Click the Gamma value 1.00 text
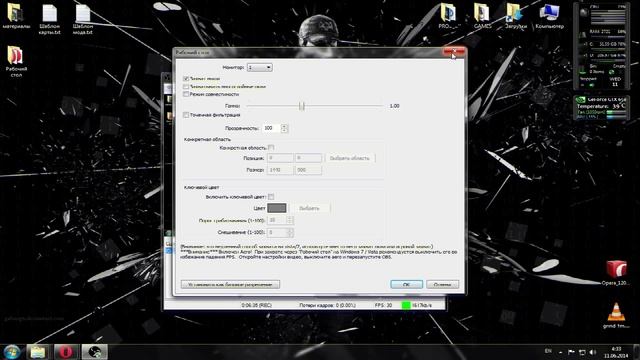Image resolution: width=640 pixels, height=360 pixels. click(x=394, y=106)
